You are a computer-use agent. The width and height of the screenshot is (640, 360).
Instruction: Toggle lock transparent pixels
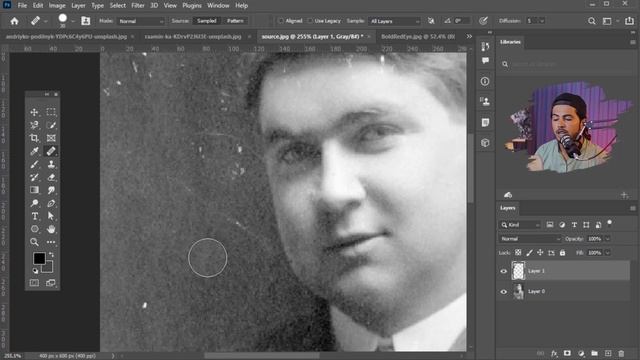518,253
